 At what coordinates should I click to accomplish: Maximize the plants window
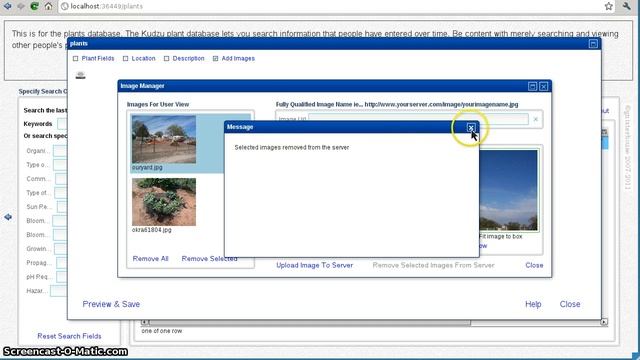[x=593, y=44]
